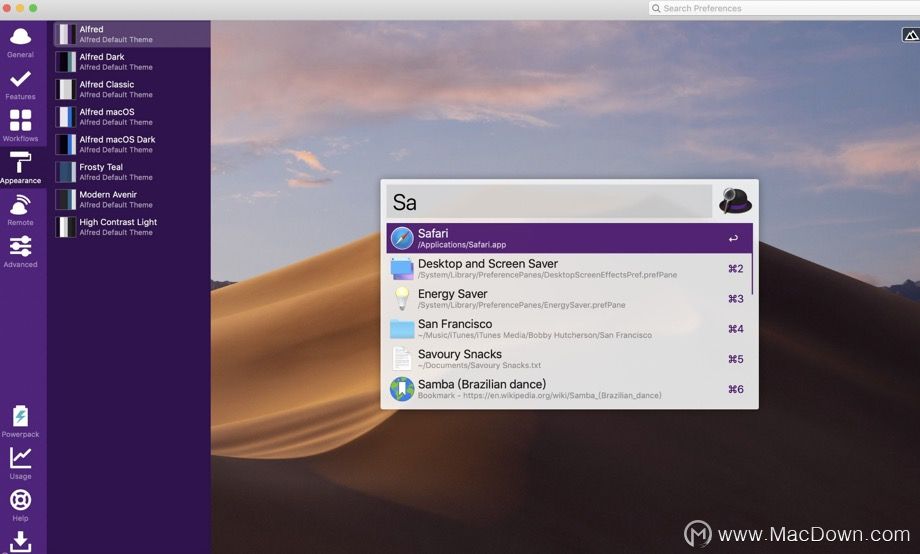Viewport: 920px width, 554px height.
Task: Pick the Alfred macOS theme
Action: tap(132, 117)
